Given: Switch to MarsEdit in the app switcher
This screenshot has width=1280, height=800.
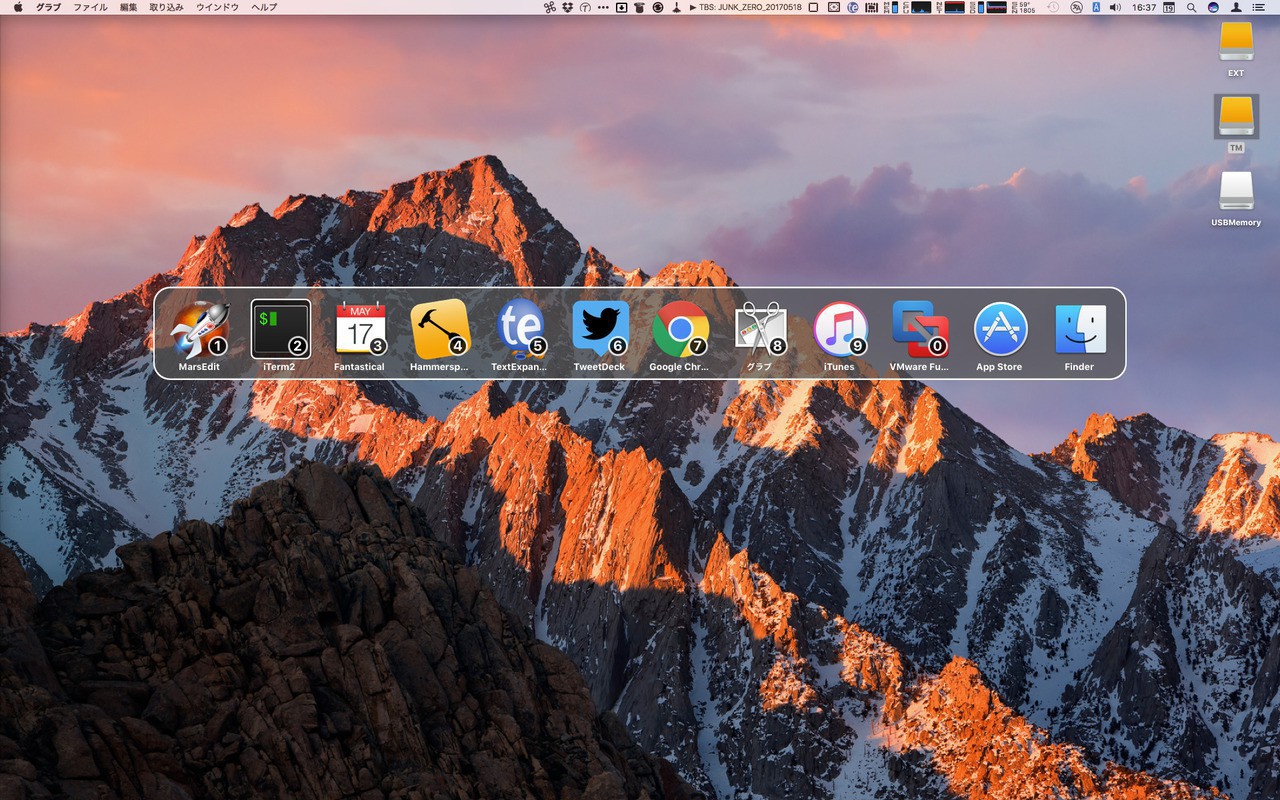Looking at the screenshot, I should tap(199, 330).
